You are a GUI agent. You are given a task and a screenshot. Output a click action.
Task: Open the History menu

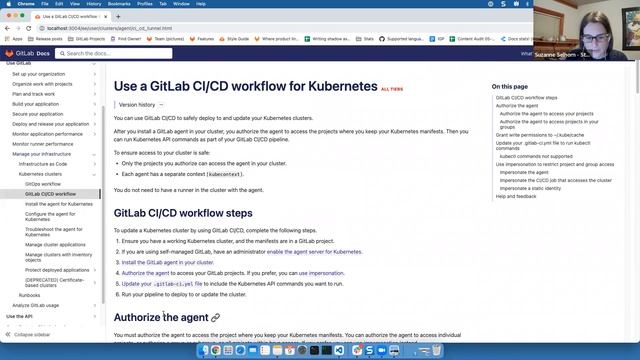click(93, 4)
